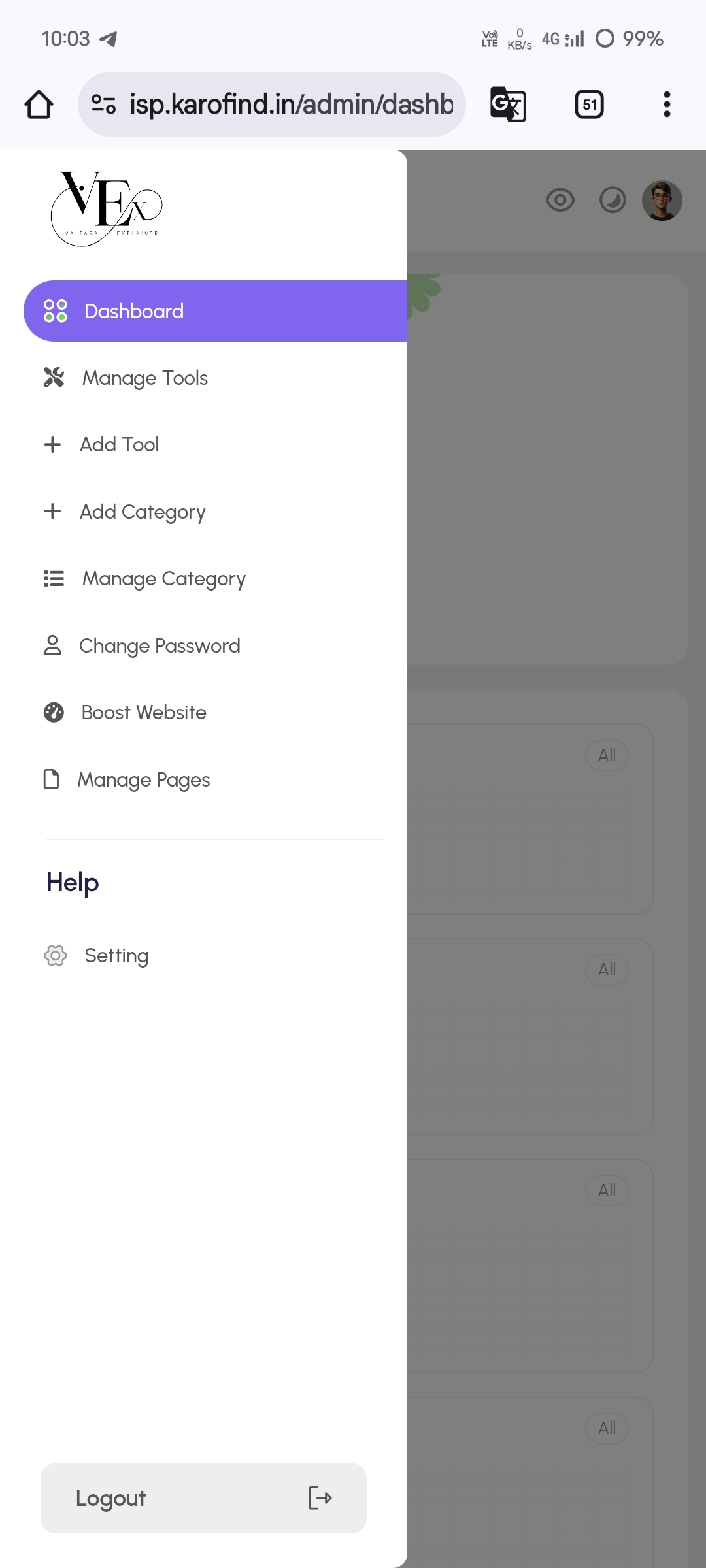Click the Setting gear icon
The image size is (706, 1568).
click(x=55, y=956)
